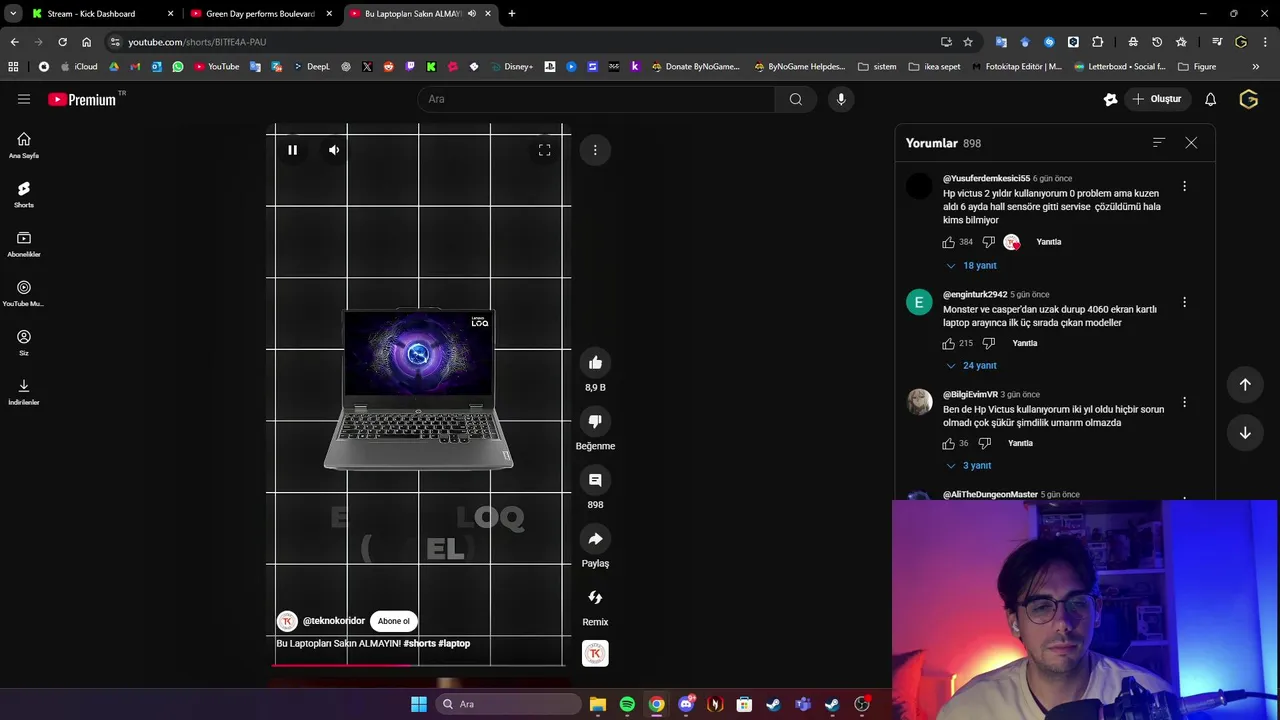The image size is (1280, 720).
Task: Dislike the Shorts video
Action: tap(595, 421)
